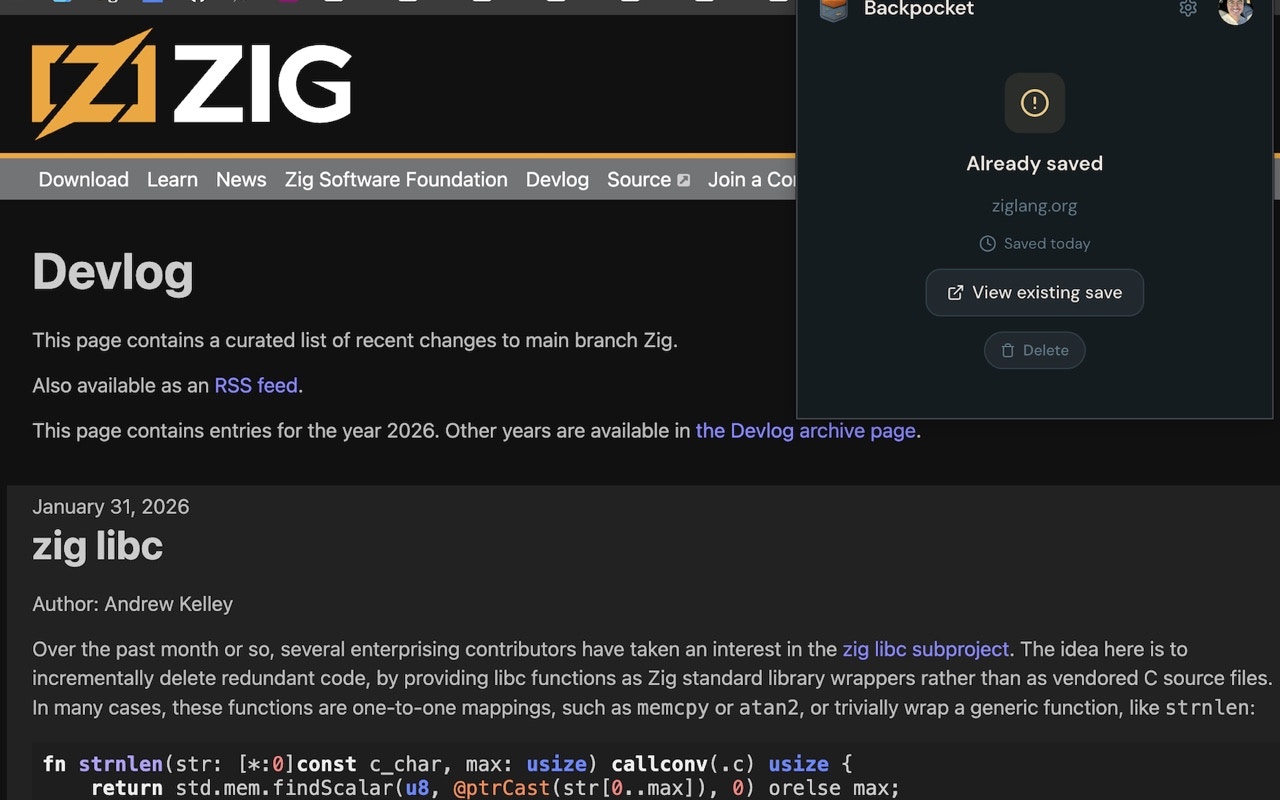Click the January 31, 2026 date

pyautogui.click(x=111, y=507)
